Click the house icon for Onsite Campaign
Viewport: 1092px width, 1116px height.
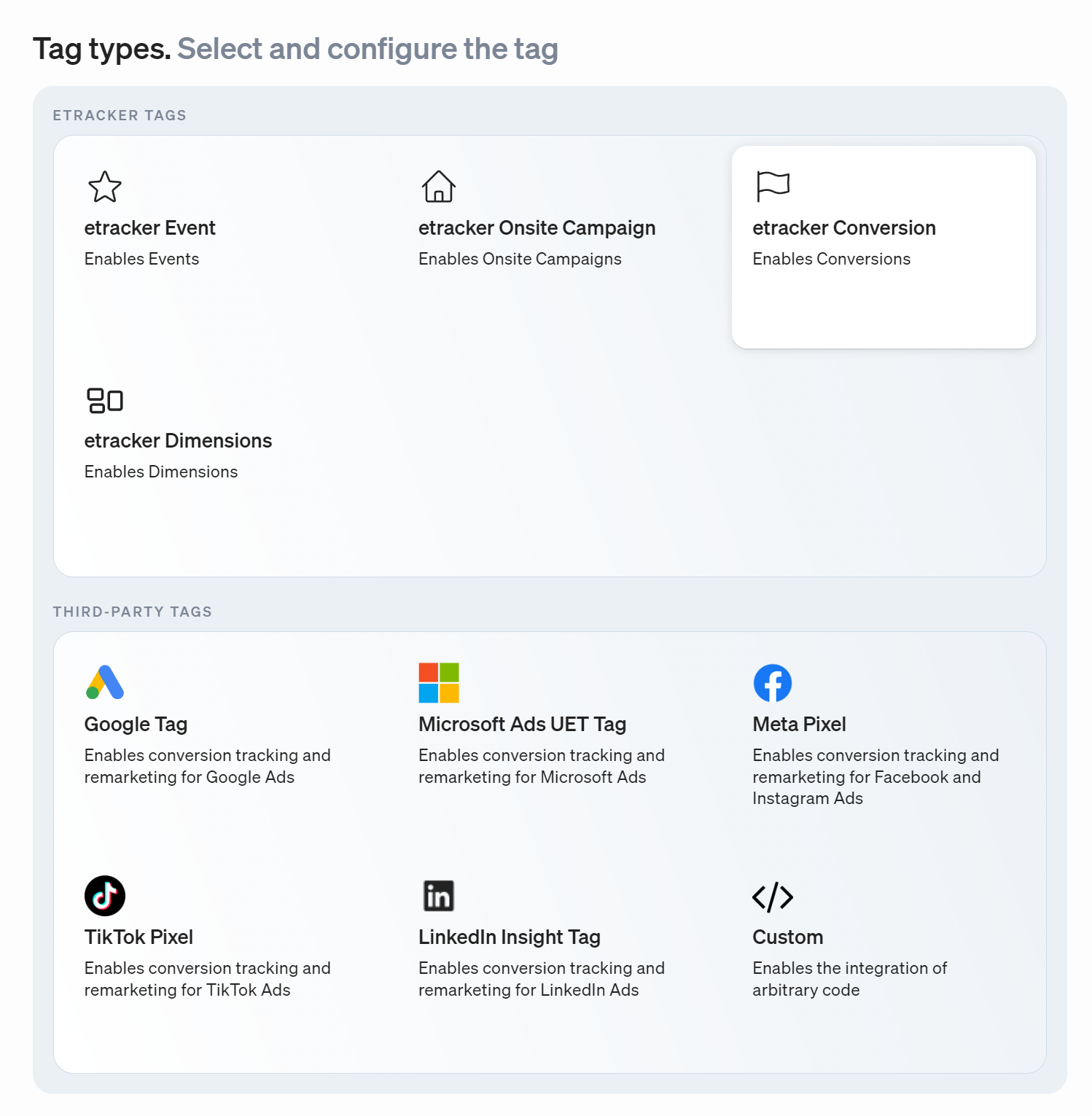[439, 187]
